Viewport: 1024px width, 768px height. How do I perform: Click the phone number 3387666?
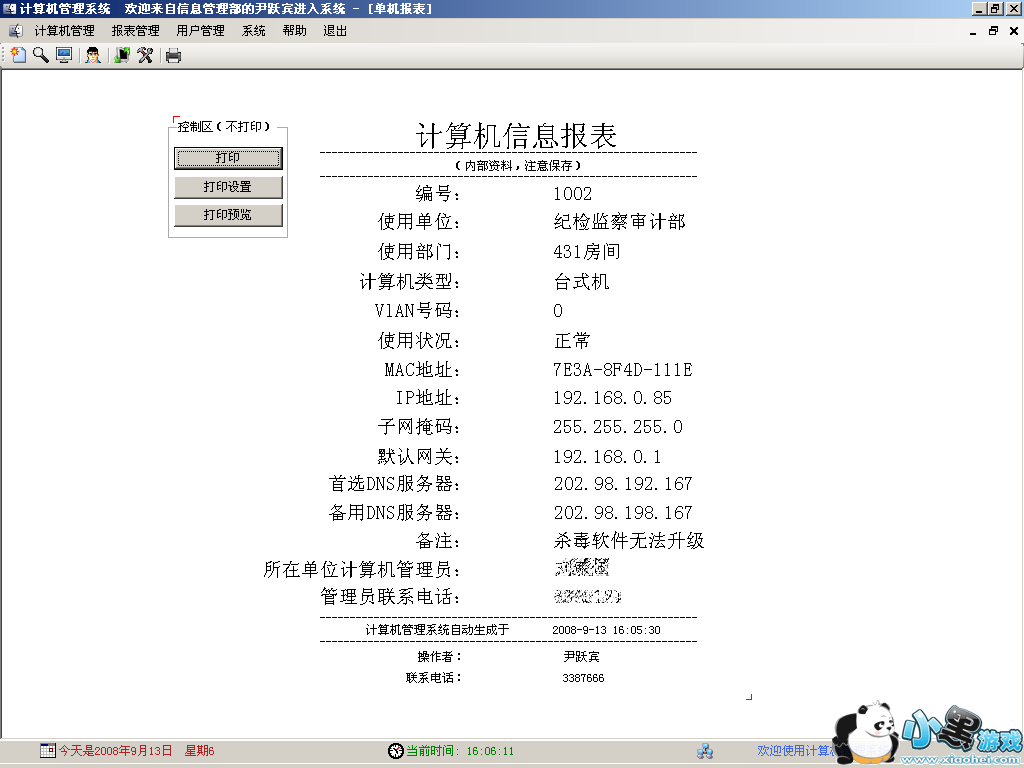(583, 679)
